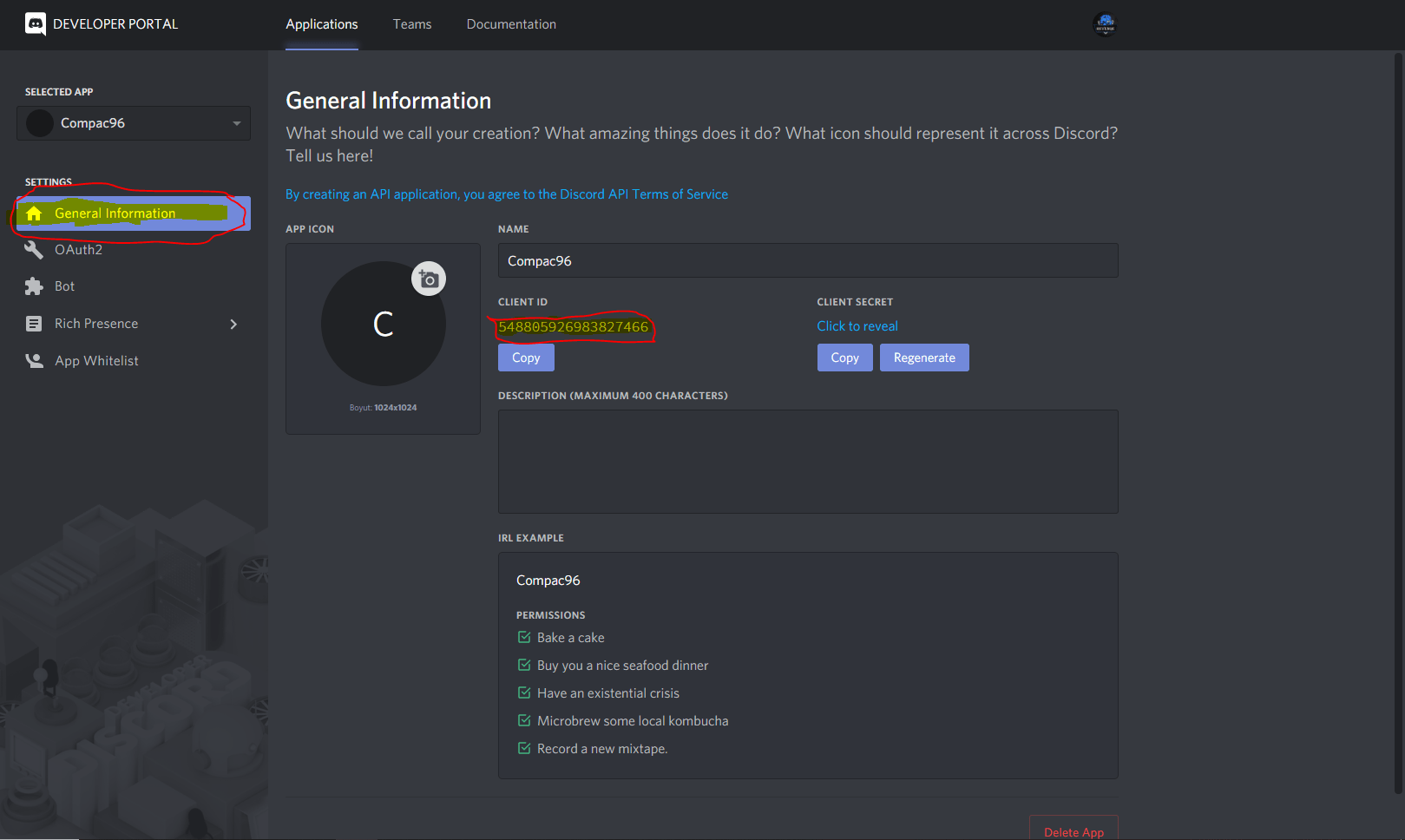1405x840 pixels.
Task: Open the user avatar in the top bar
Action: [x=1105, y=24]
